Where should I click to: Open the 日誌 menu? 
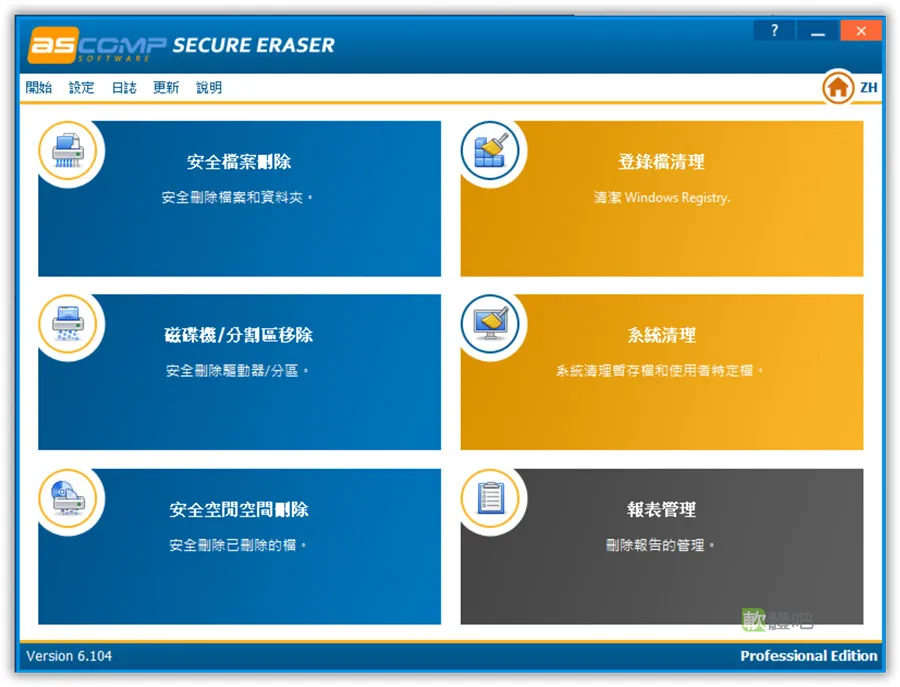pos(124,87)
